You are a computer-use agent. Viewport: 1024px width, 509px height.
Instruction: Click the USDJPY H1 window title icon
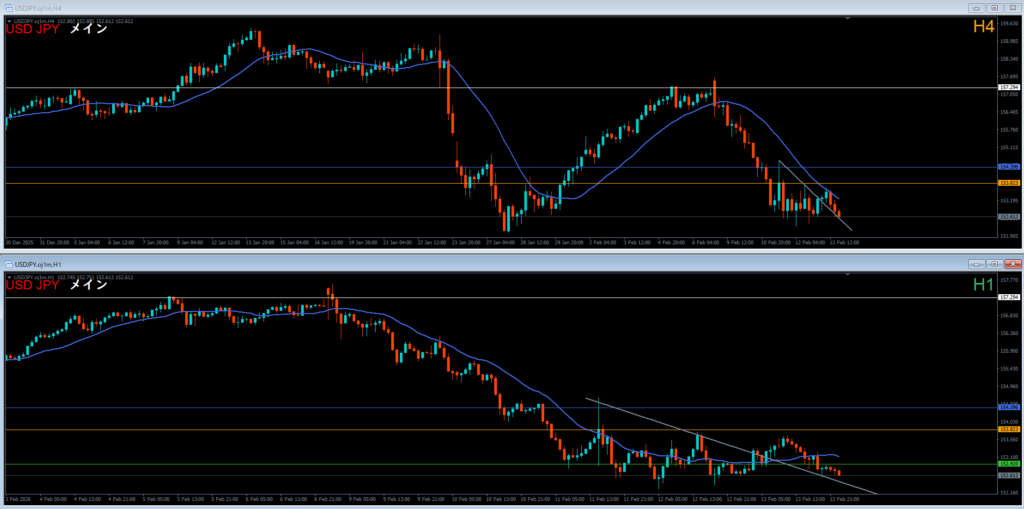[x=8, y=263]
